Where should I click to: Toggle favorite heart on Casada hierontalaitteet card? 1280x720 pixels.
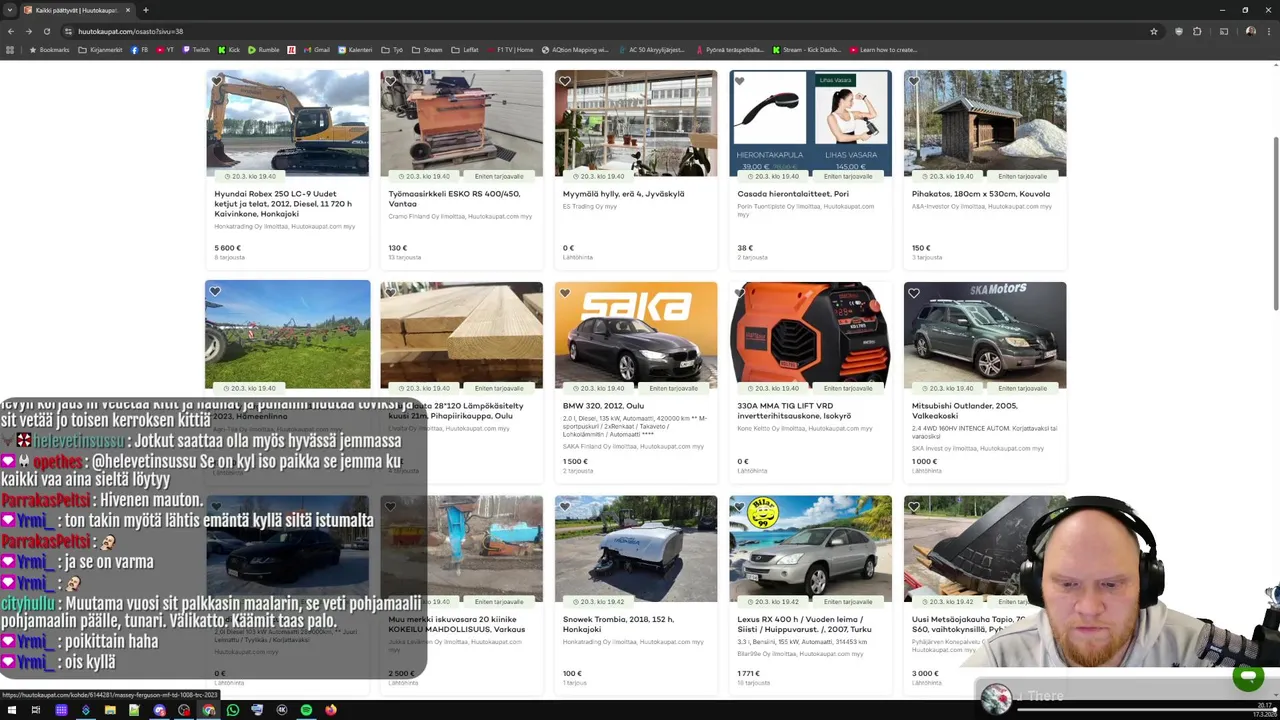(740, 81)
